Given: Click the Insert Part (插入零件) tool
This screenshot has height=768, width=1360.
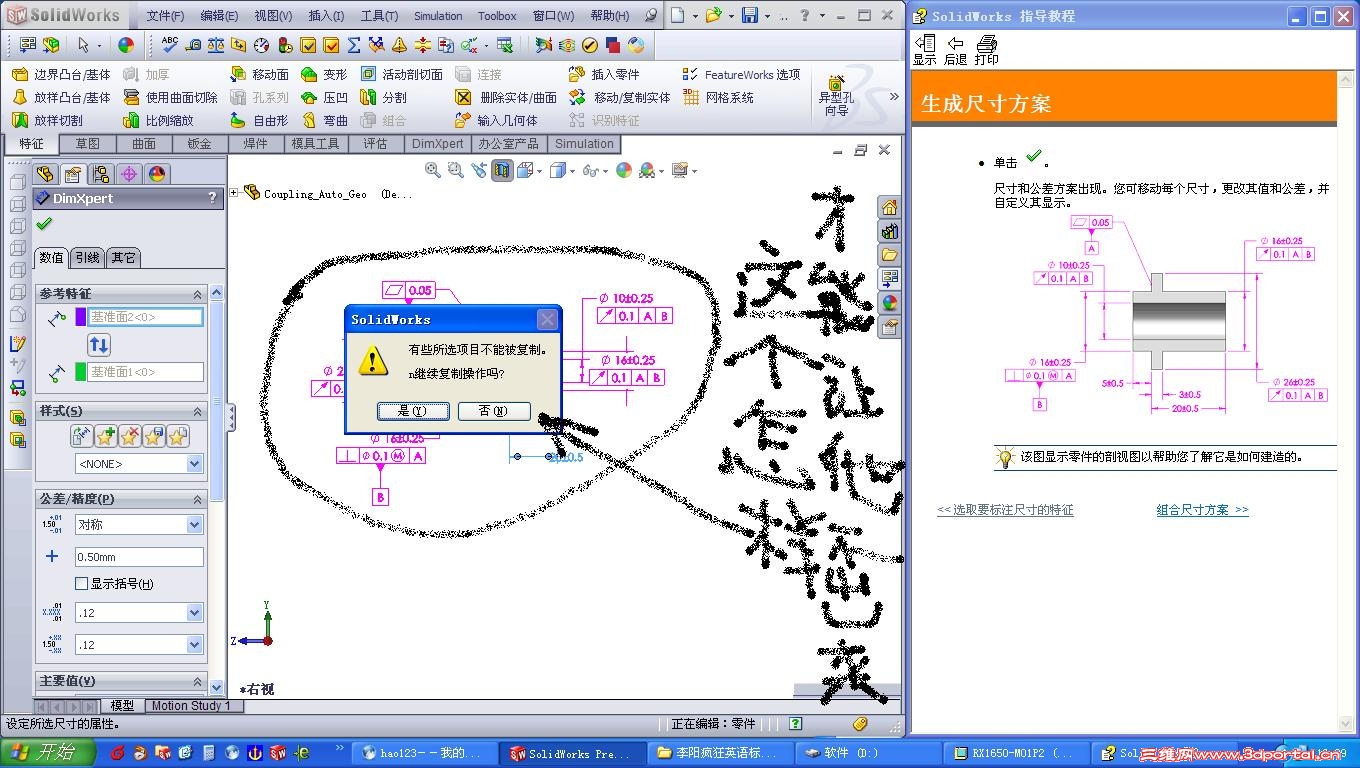Looking at the screenshot, I should coord(604,74).
